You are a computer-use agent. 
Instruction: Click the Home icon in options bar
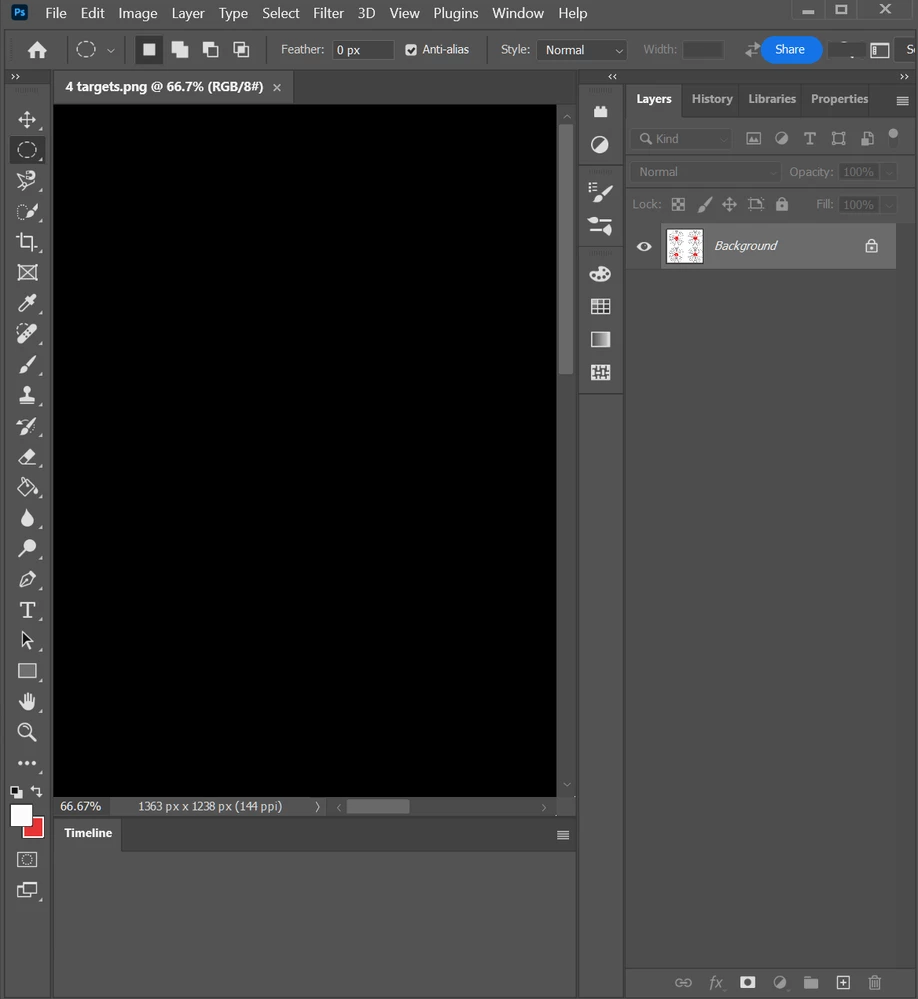tap(37, 50)
